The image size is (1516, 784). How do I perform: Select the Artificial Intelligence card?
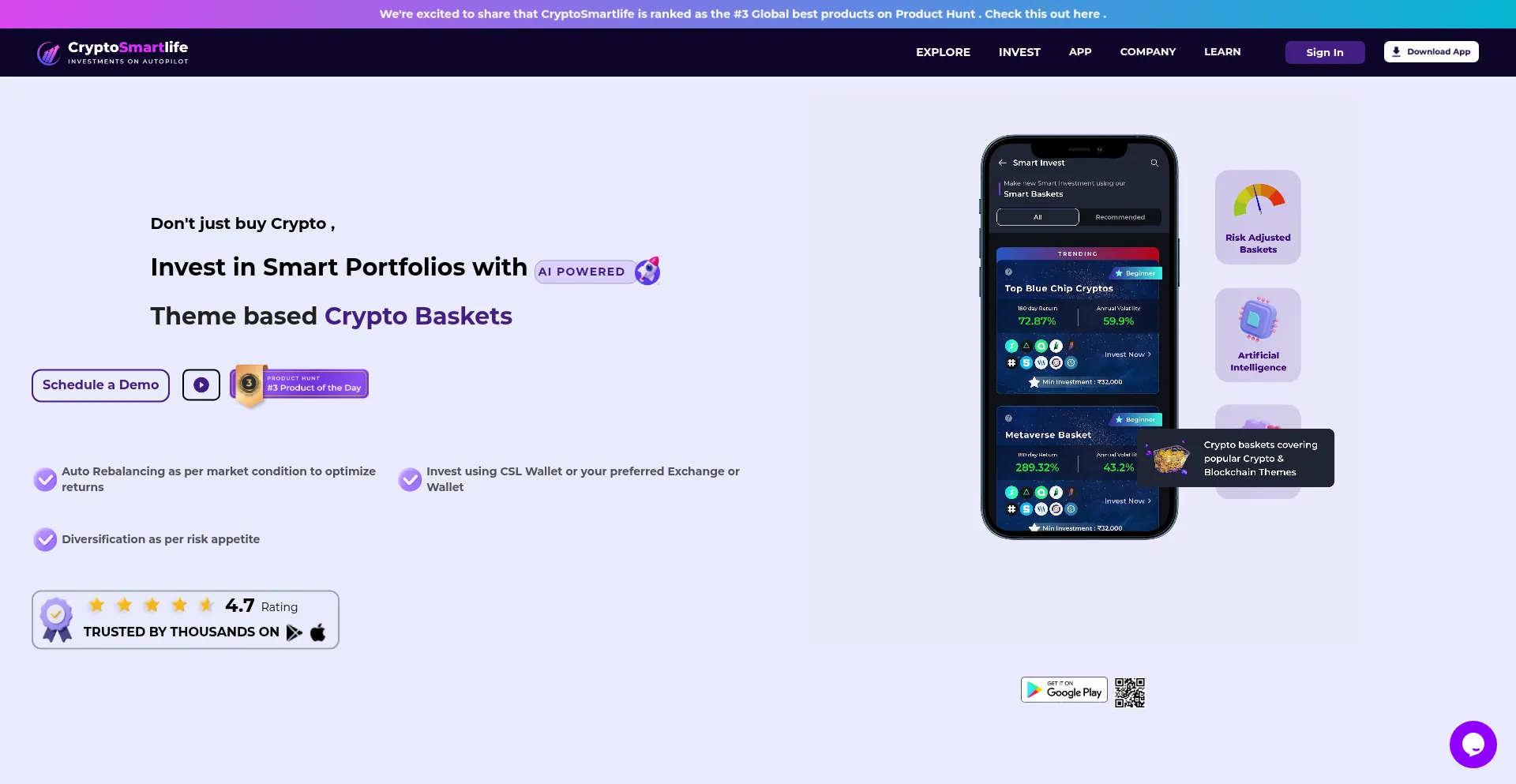point(1258,335)
